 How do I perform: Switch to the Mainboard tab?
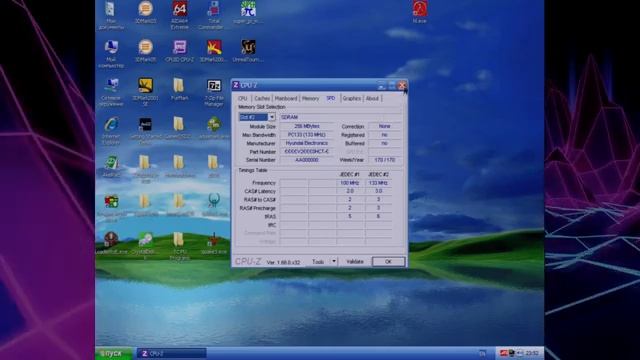pos(286,98)
